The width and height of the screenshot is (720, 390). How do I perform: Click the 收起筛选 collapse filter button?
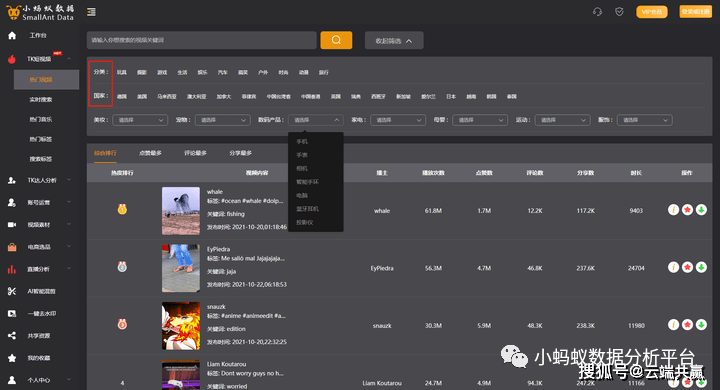tap(394, 40)
